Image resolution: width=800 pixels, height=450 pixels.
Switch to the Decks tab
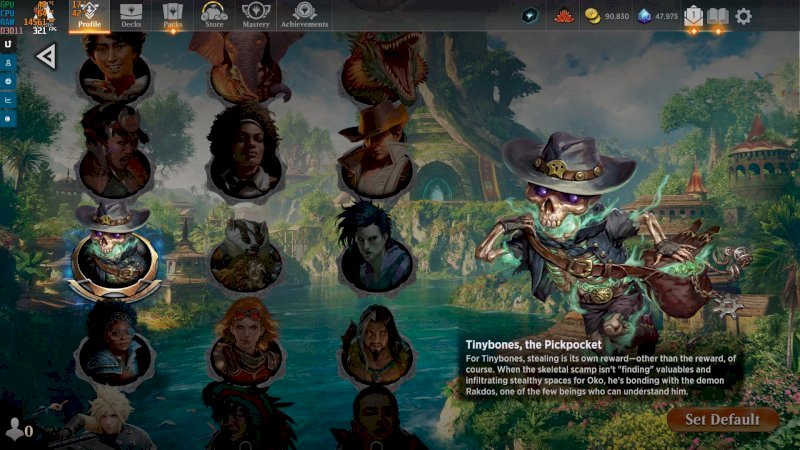tap(131, 15)
